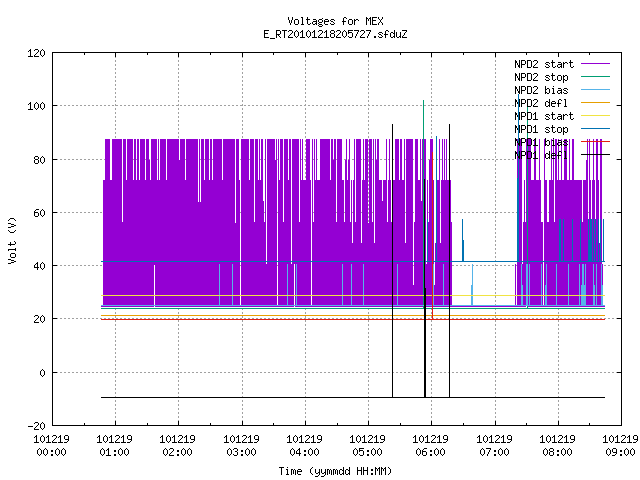This screenshot has width=640, height=480.
Task: Click the y-axis label 'Volt (V)'
Action: 12,241
